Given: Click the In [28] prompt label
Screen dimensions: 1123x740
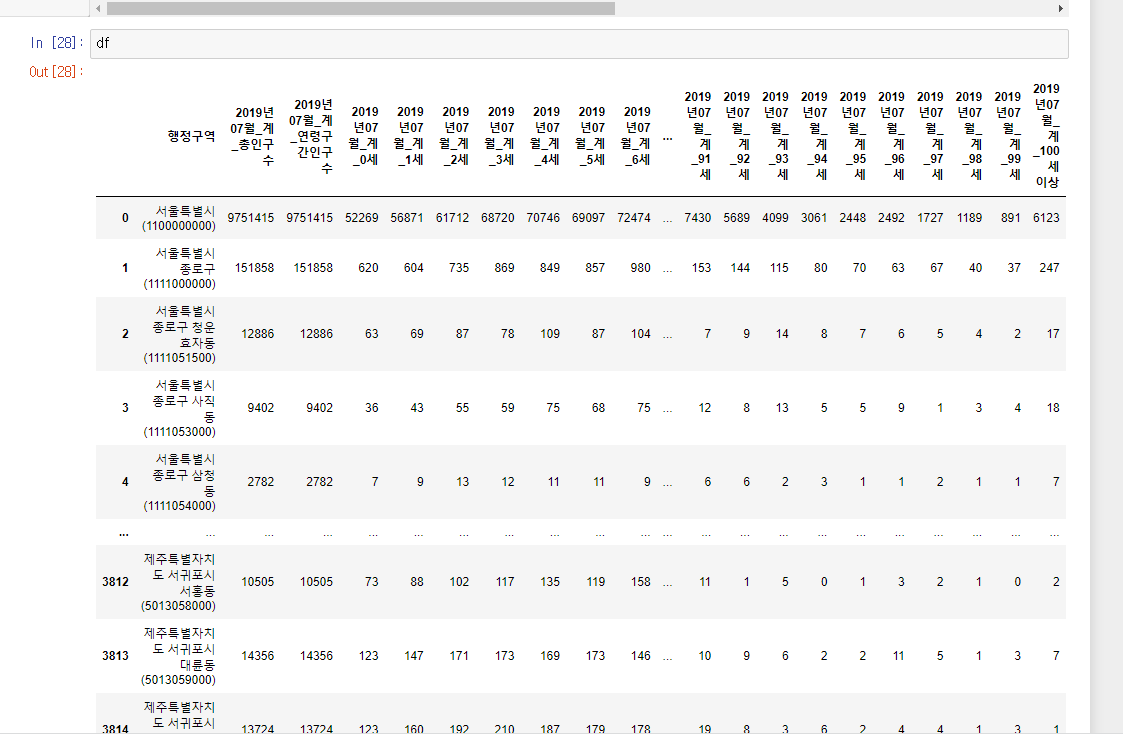Looking at the screenshot, I should pyautogui.click(x=57, y=43).
